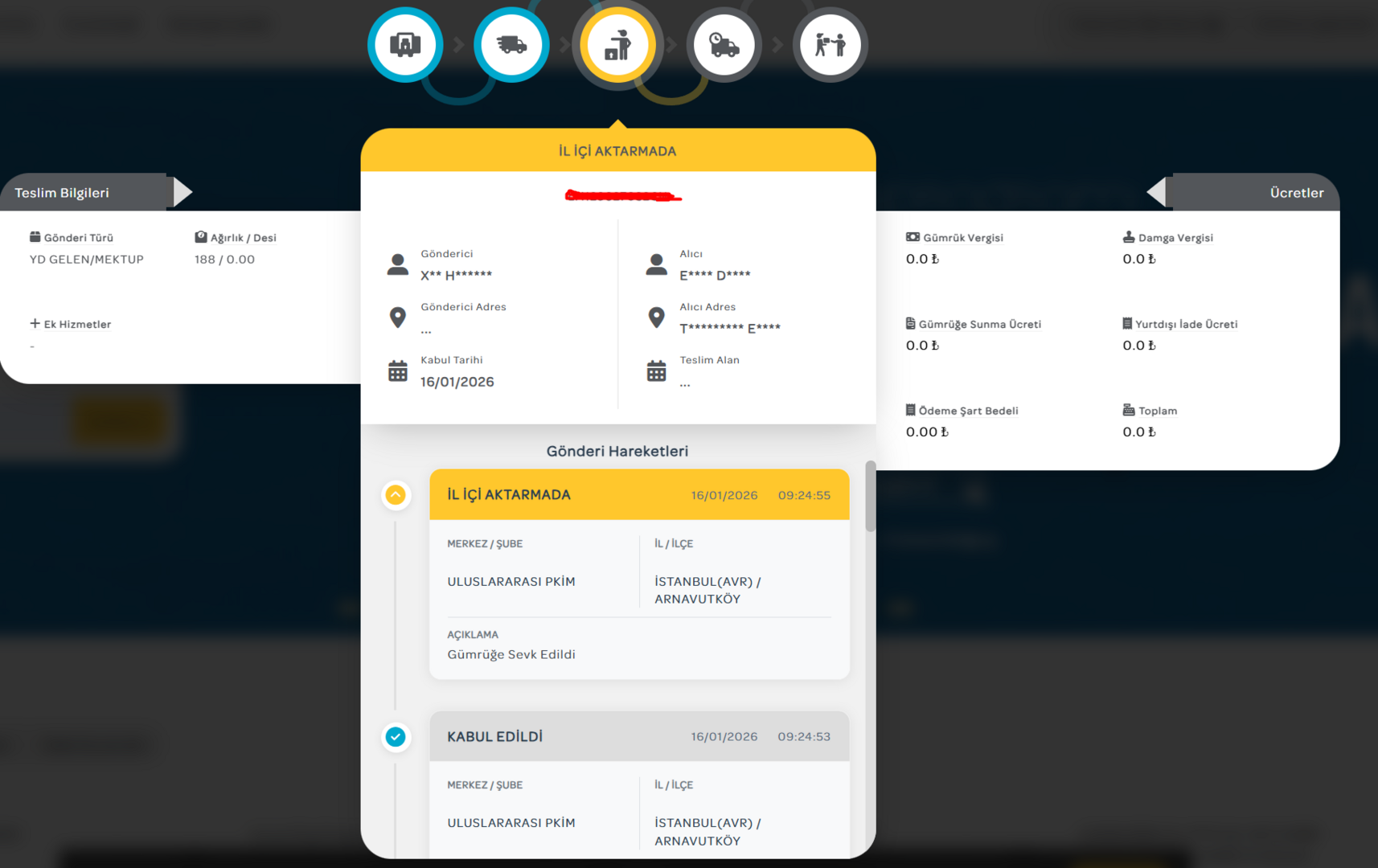The width and height of the screenshot is (1378, 868).
Task: Click the Gönderici Adres location pin icon
Action: pyautogui.click(x=398, y=317)
